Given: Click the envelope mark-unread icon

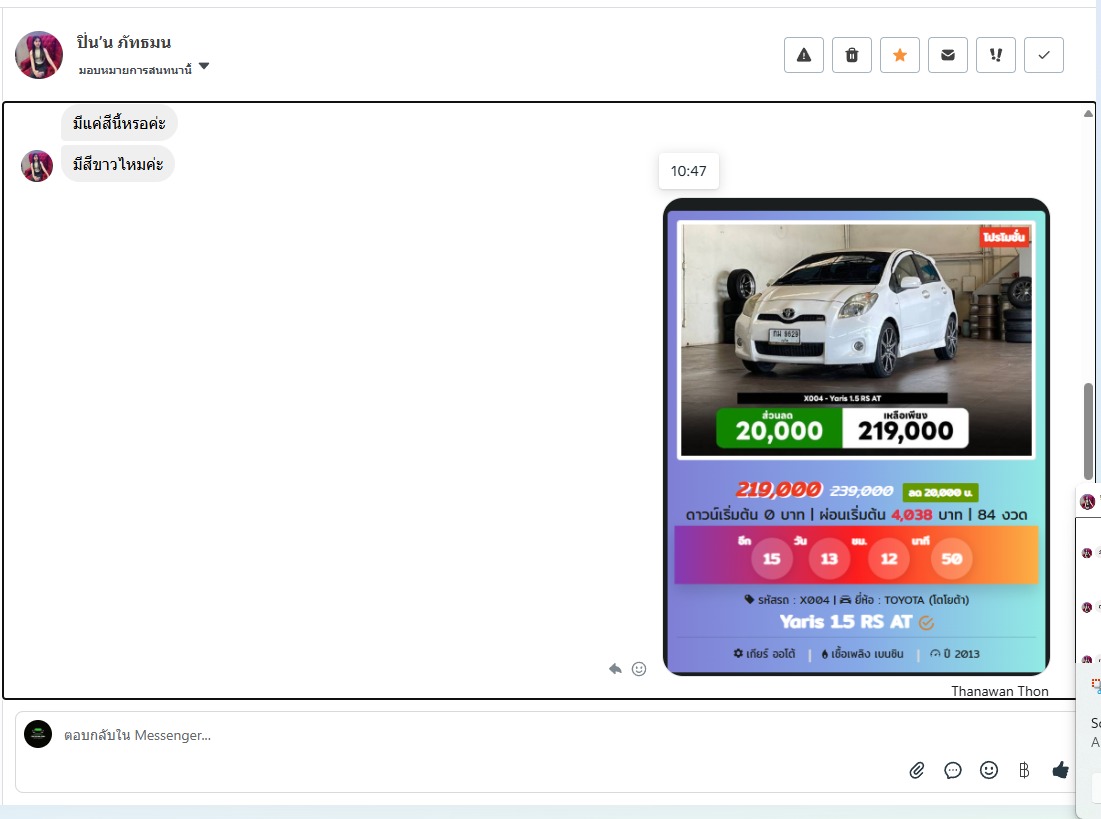Looking at the screenshot, I should (x=947, y=55).
